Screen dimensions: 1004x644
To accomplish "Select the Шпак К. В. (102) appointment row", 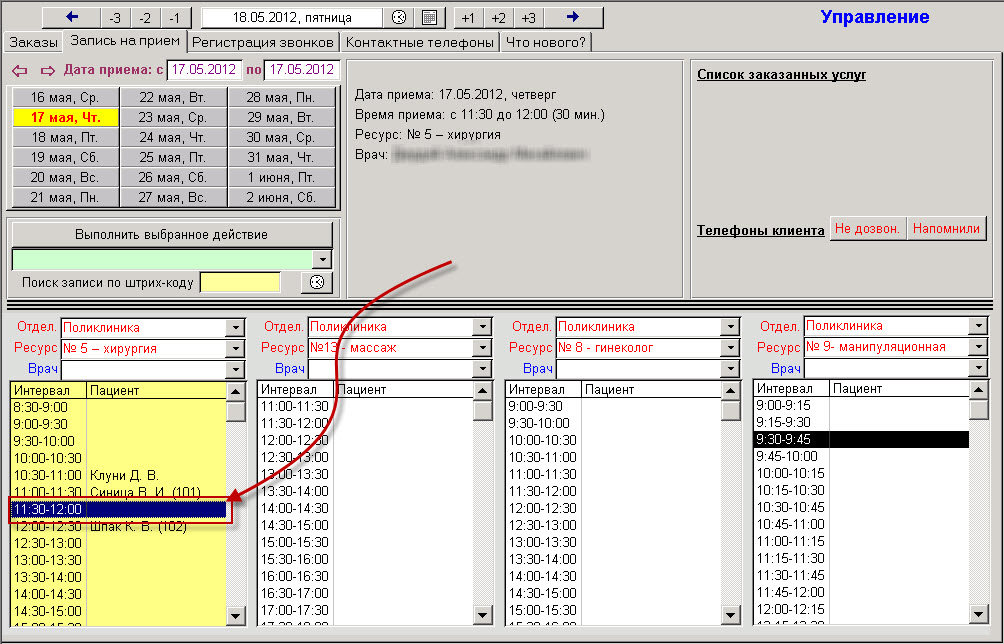I will pos(119,526).
